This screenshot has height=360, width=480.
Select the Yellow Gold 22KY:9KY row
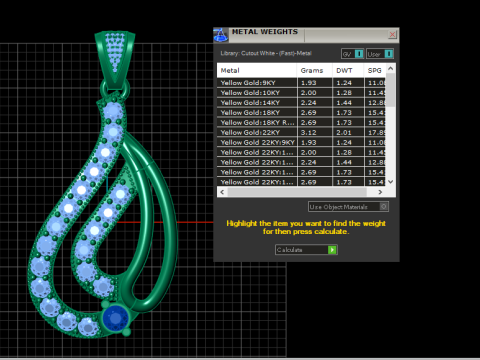pyautogui.click(x=301, y=142)
